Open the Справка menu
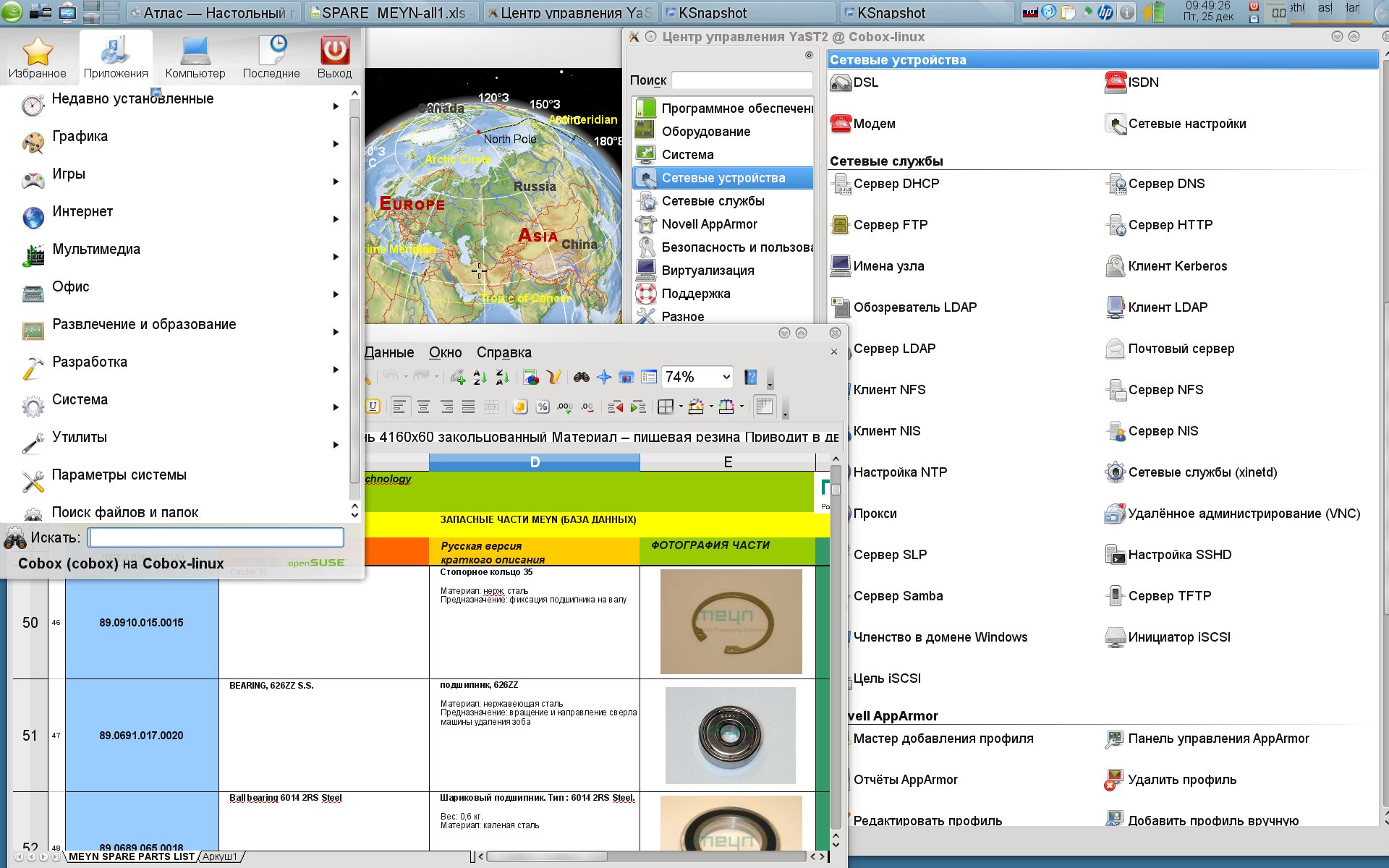The width and height of the screenshot is (1389, 868). pos(504,352)
